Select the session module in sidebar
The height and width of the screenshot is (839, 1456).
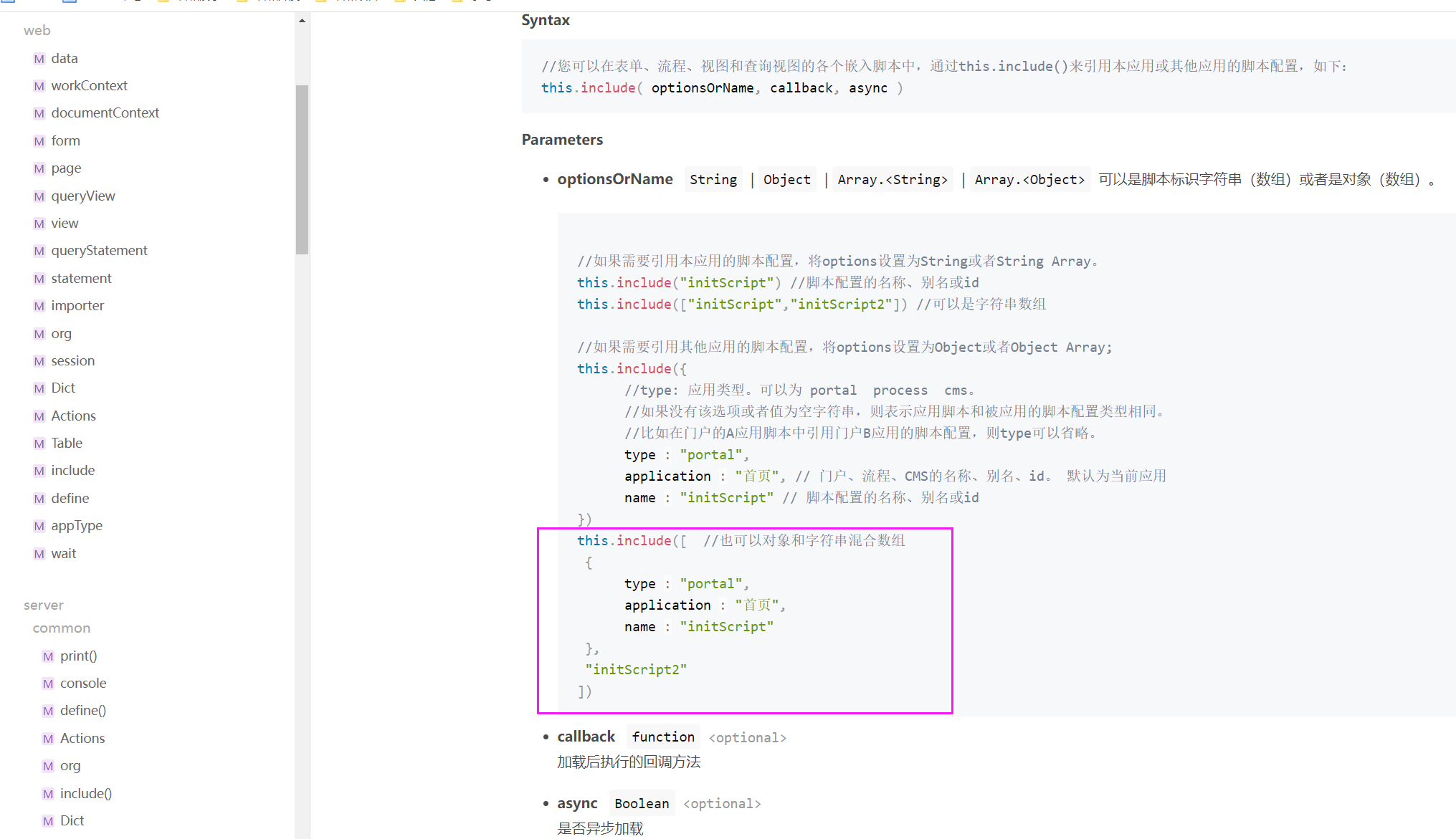pyautogui.click(x=72, y=361)
